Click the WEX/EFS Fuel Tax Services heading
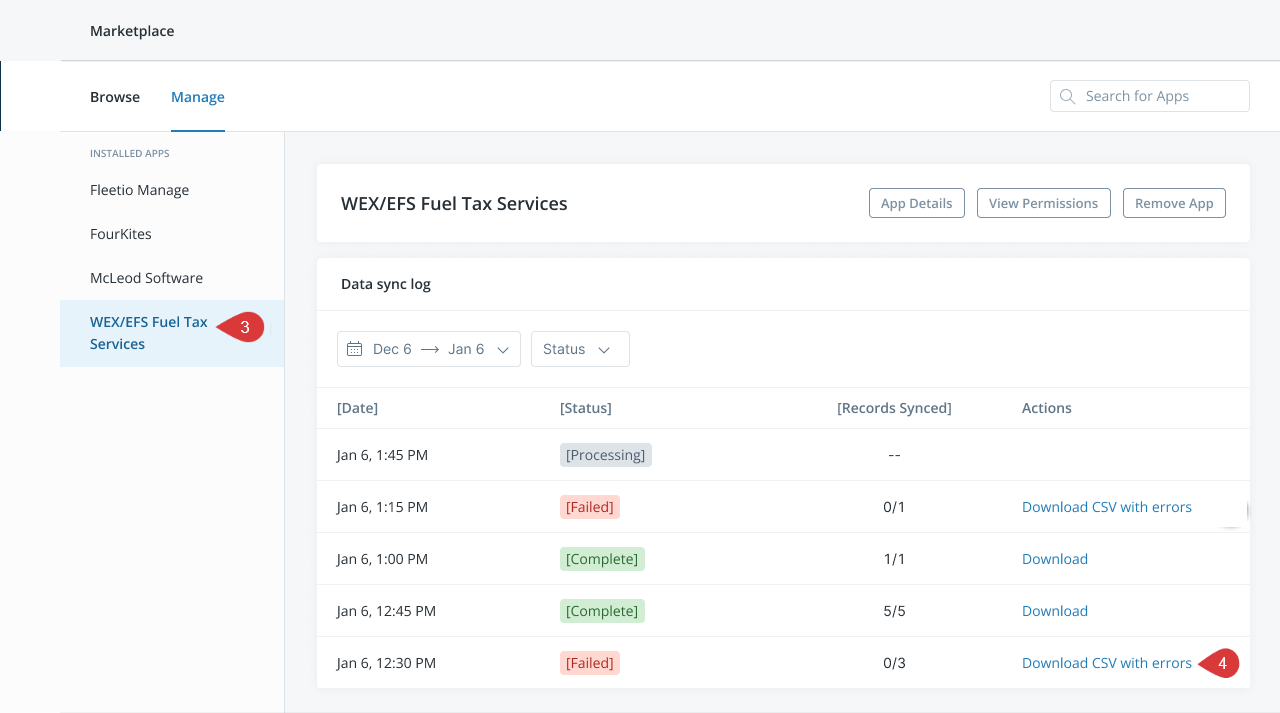This screenshot has height=713, width=1280. click(x=454, y=203)
